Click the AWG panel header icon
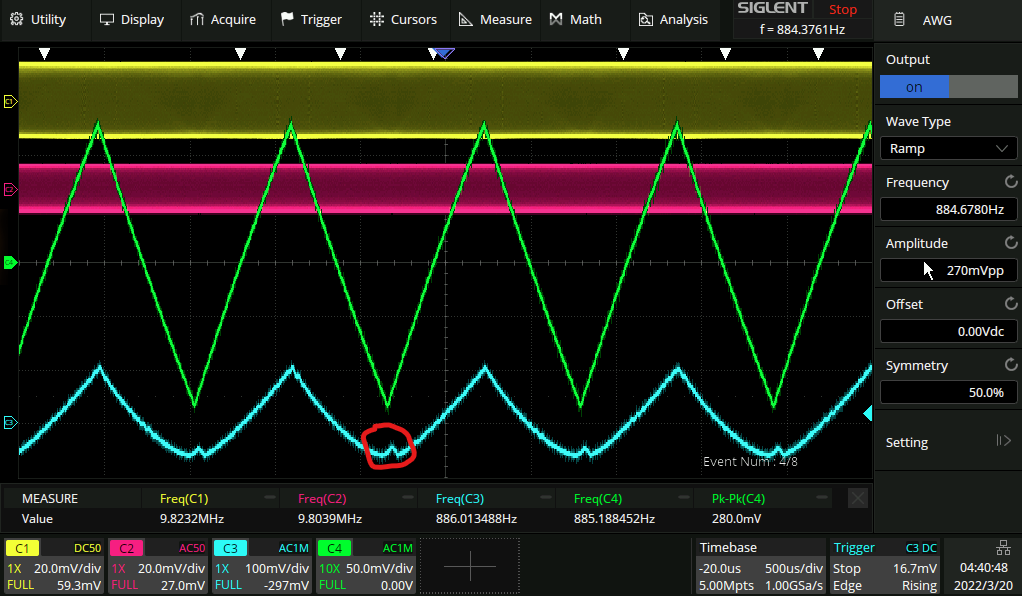 (x=900, y=19)
